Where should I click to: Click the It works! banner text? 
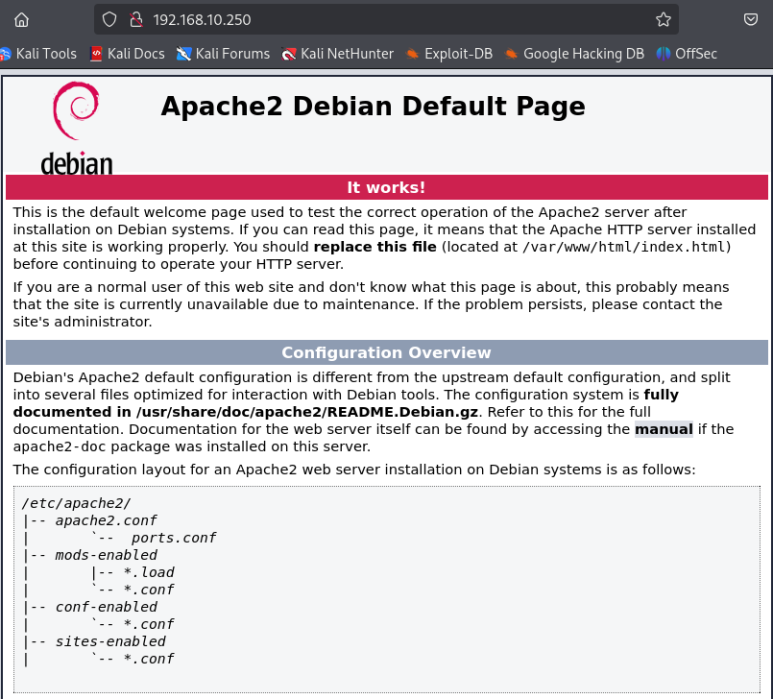tap(386, 187)
